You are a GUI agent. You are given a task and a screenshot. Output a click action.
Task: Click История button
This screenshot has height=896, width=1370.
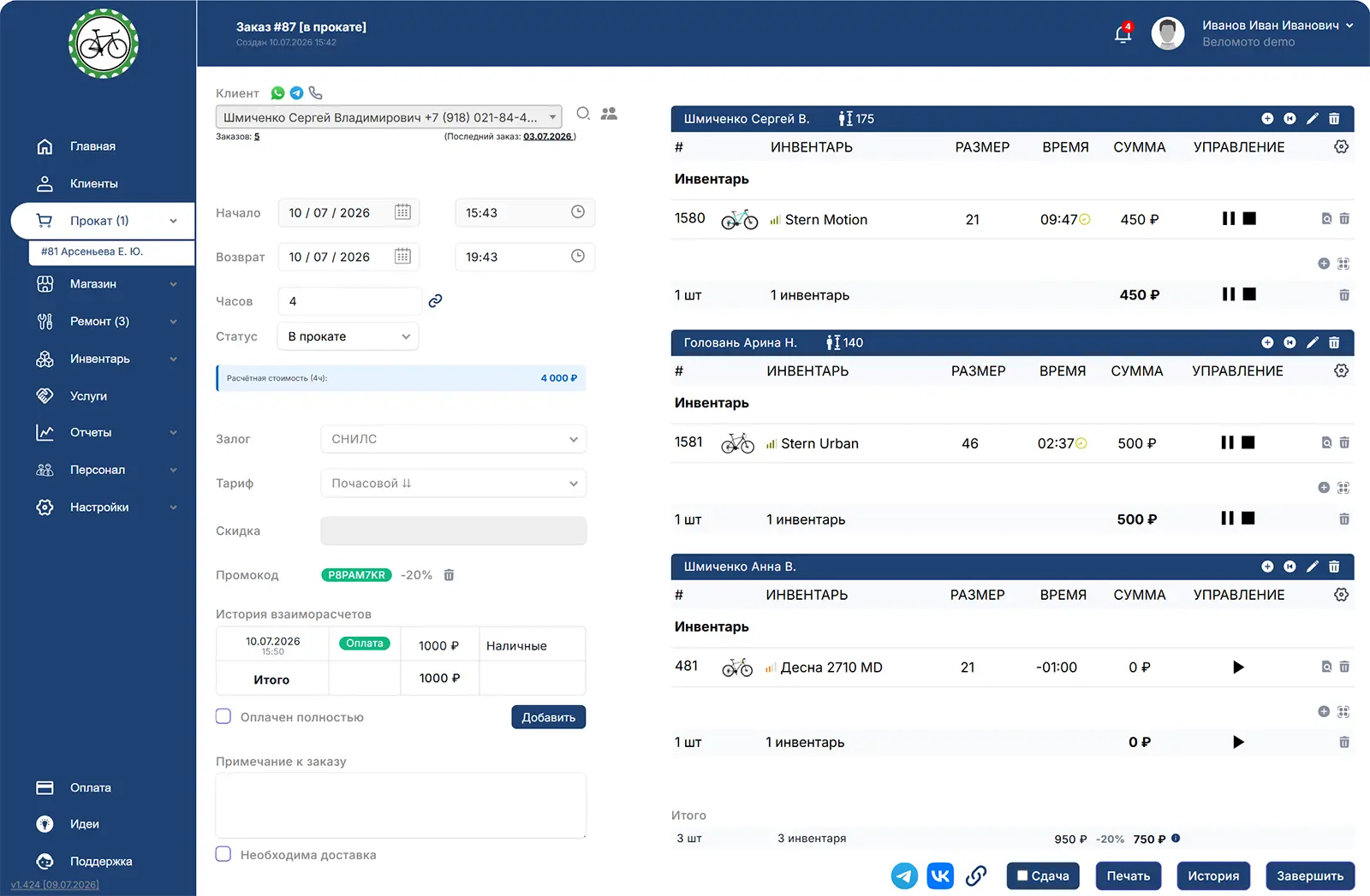pyautogui.click(x=1213, y=875)
